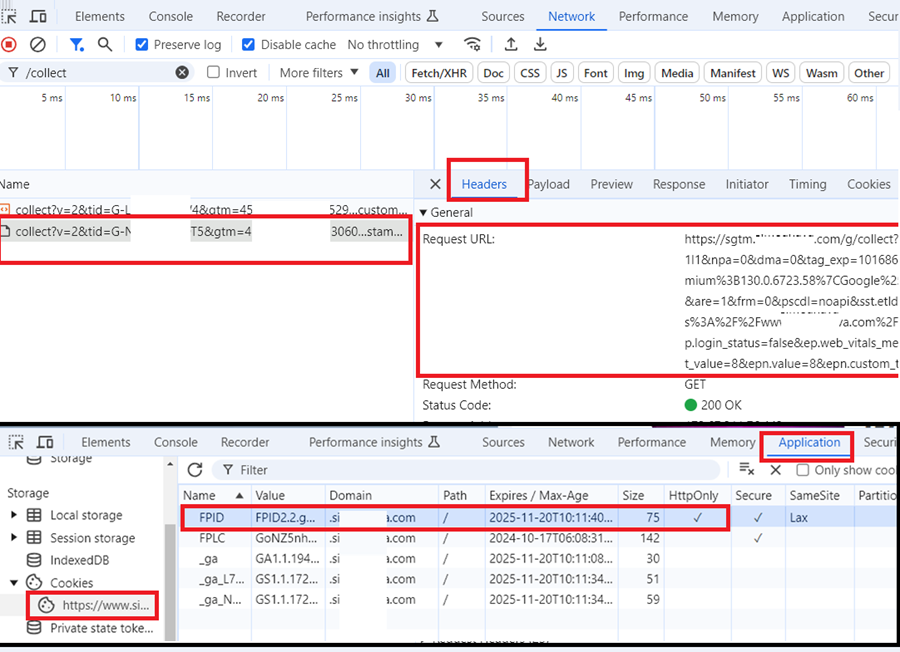The image size is (900, 652).
Task: Disable the Preserve log option
Action: (x=140, y=44)
